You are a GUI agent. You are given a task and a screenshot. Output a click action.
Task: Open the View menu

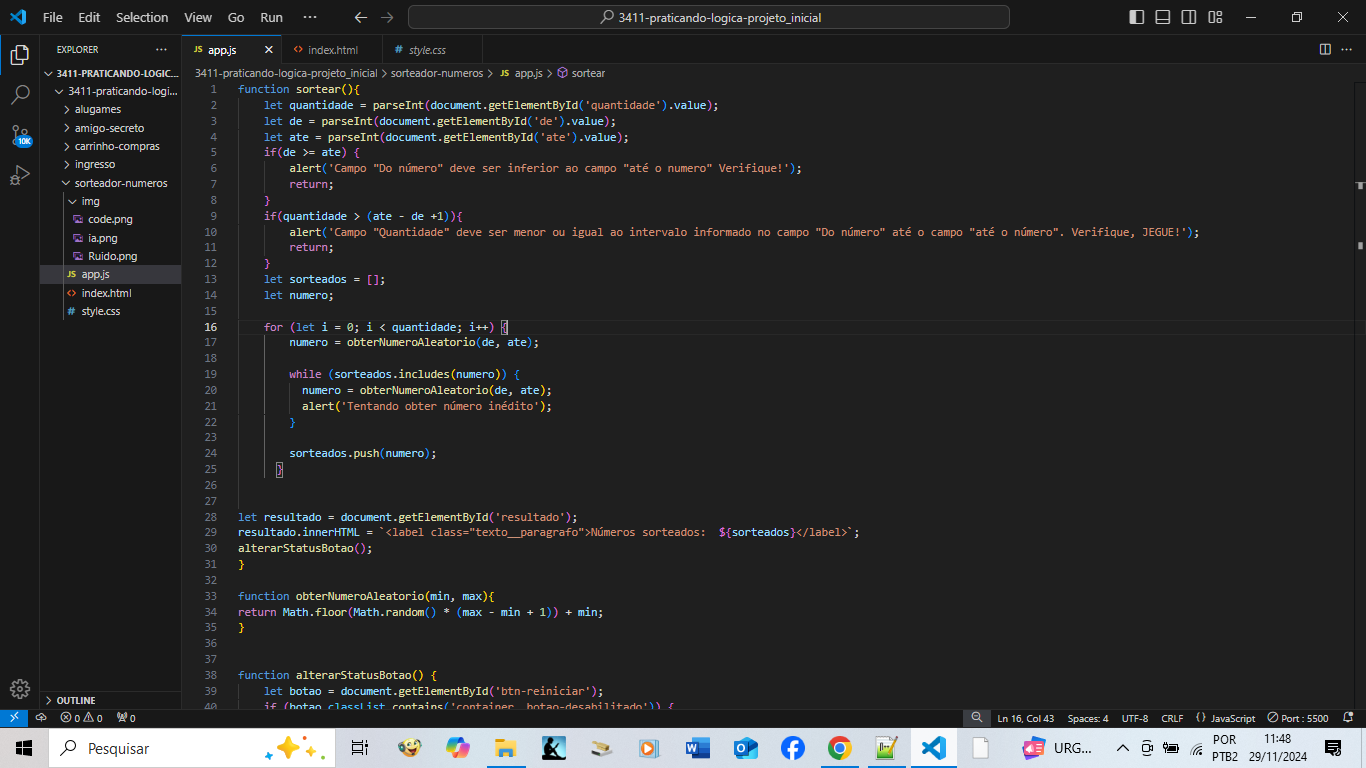click(198, 17)
